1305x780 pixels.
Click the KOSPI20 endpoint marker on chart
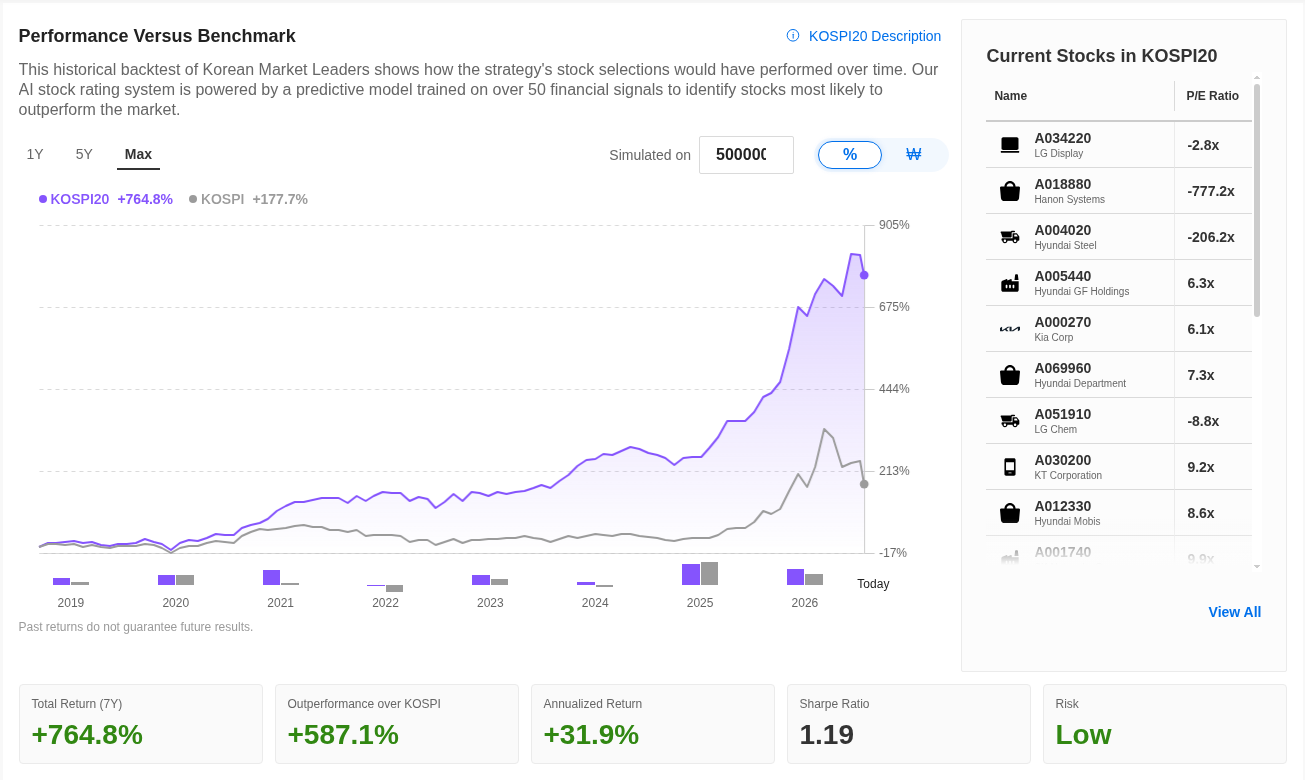(x=864, y=275)
